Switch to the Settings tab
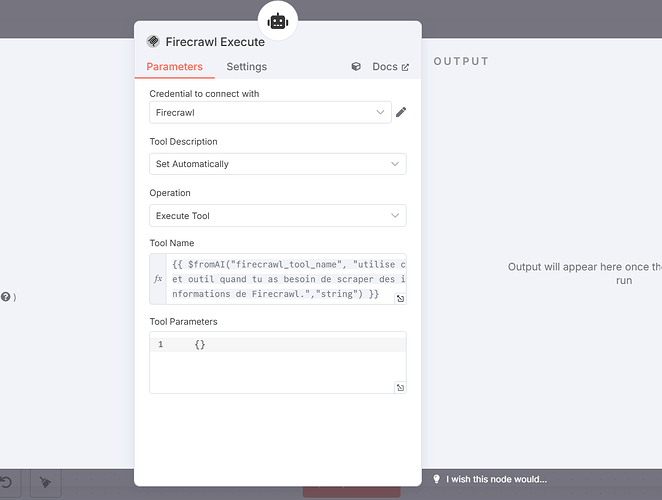The height and width of the screenshot is (500, 662). (247, 67)
